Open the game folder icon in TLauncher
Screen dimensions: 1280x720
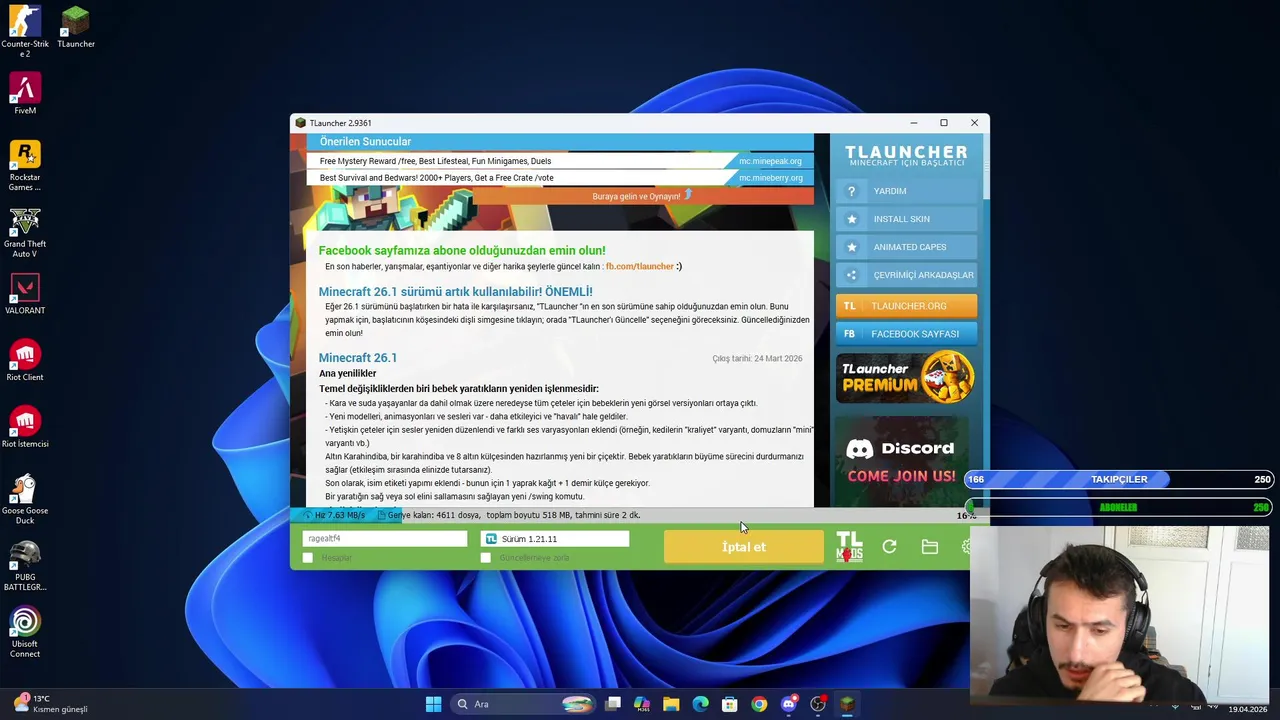click(930, 547)
